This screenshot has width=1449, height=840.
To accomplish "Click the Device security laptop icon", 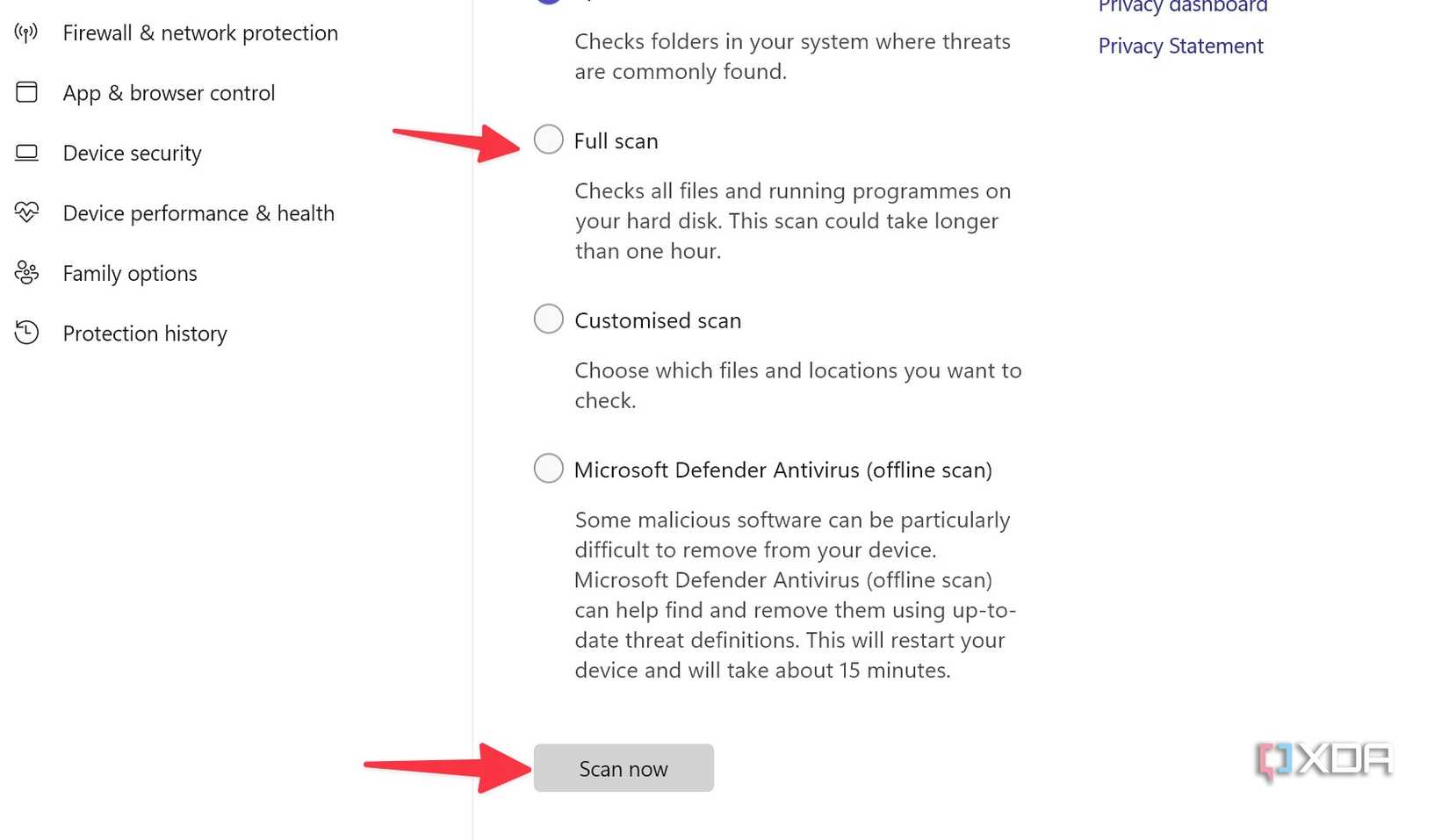I will click(x=26, y=153).
